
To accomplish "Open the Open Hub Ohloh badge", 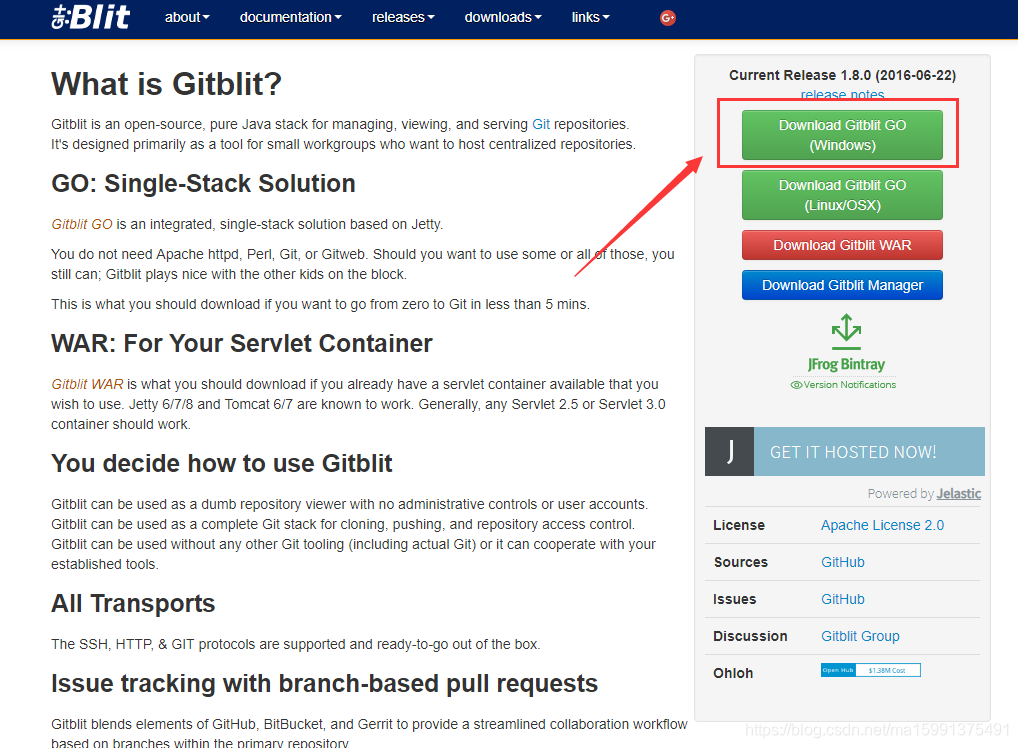I will [871, 670].
